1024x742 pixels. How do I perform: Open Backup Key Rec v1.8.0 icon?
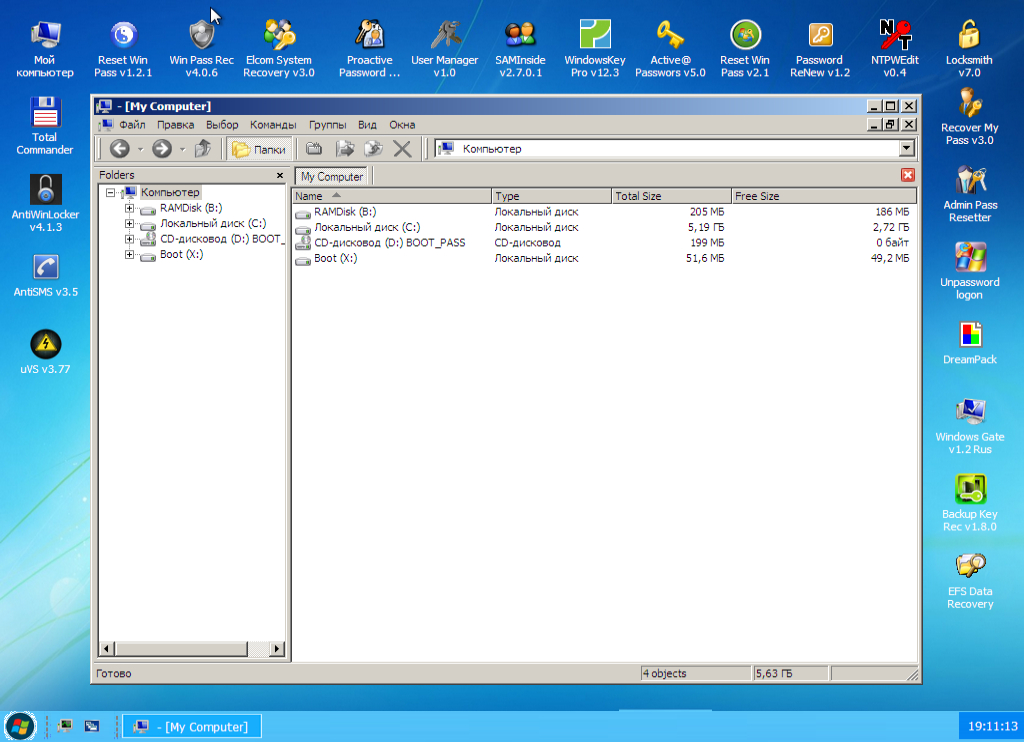pyautogui.click(x=970, y=503)
